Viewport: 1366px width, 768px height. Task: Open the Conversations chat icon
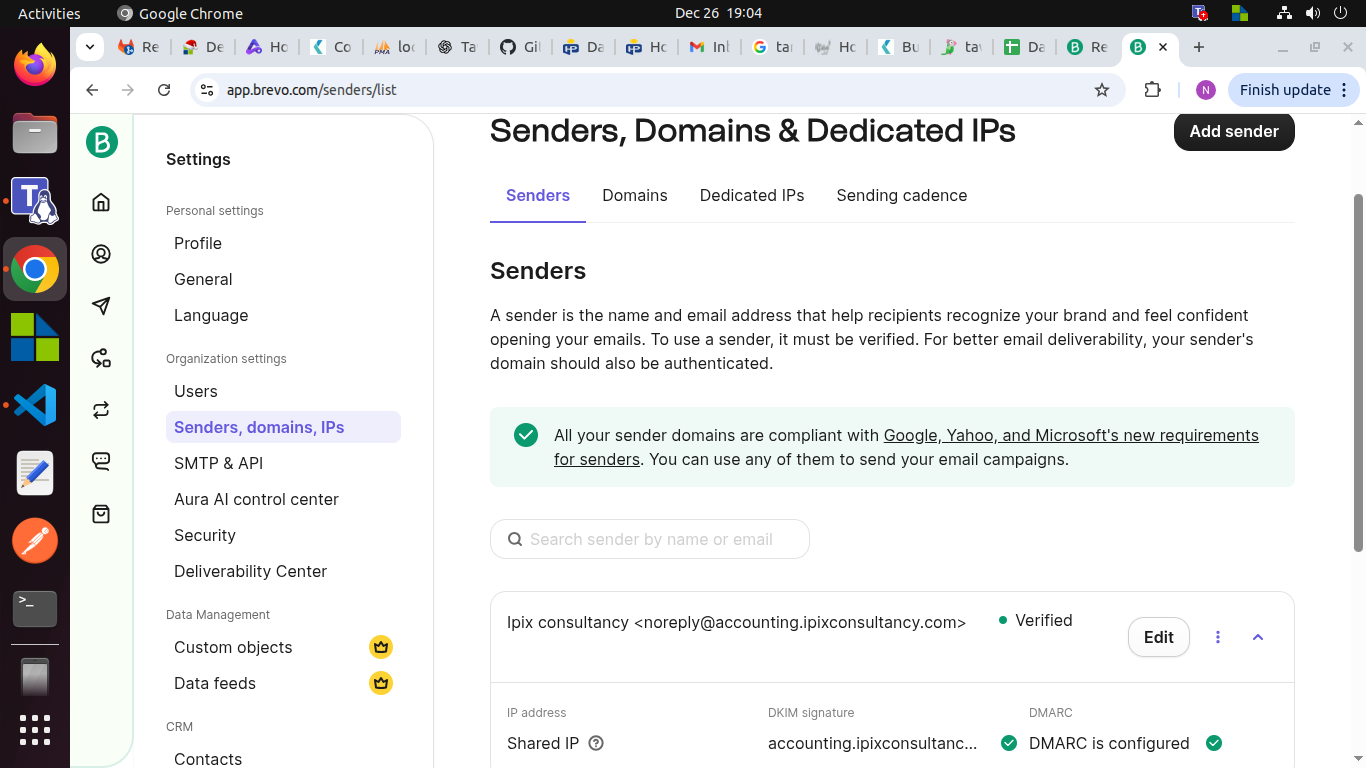(x=101, y=461)
